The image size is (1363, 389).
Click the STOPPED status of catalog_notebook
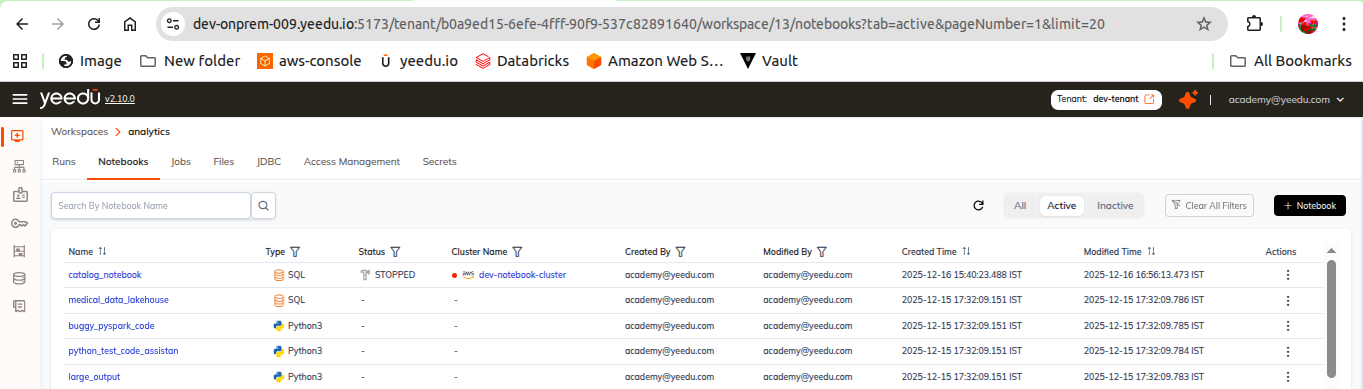(387, 274)
